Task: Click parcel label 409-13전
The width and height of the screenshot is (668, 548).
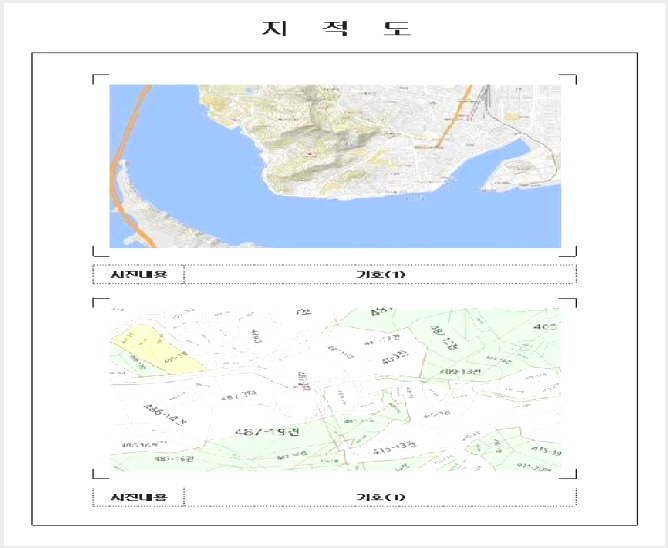Action: tap(461, 372)
